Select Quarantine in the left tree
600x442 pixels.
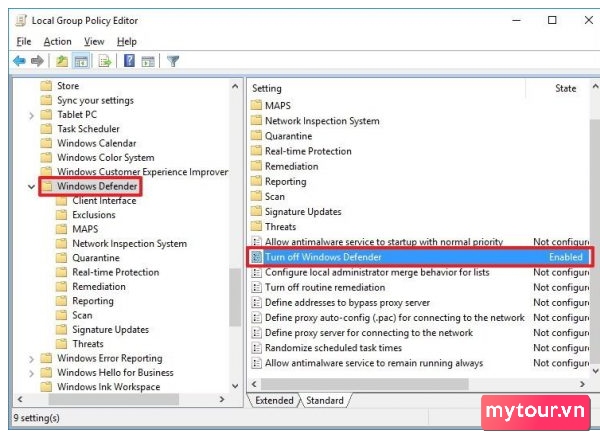tap(96, 258)
